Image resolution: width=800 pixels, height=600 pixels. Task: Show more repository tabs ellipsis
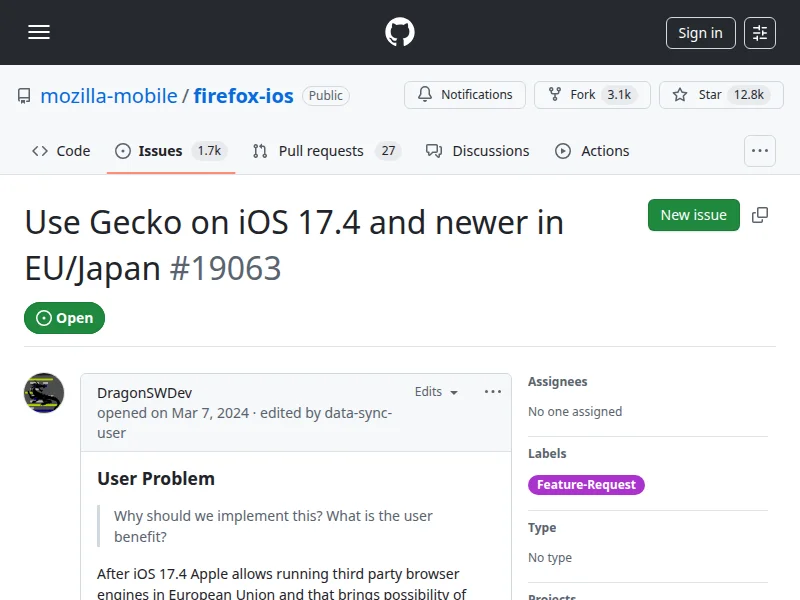[760, 151]
